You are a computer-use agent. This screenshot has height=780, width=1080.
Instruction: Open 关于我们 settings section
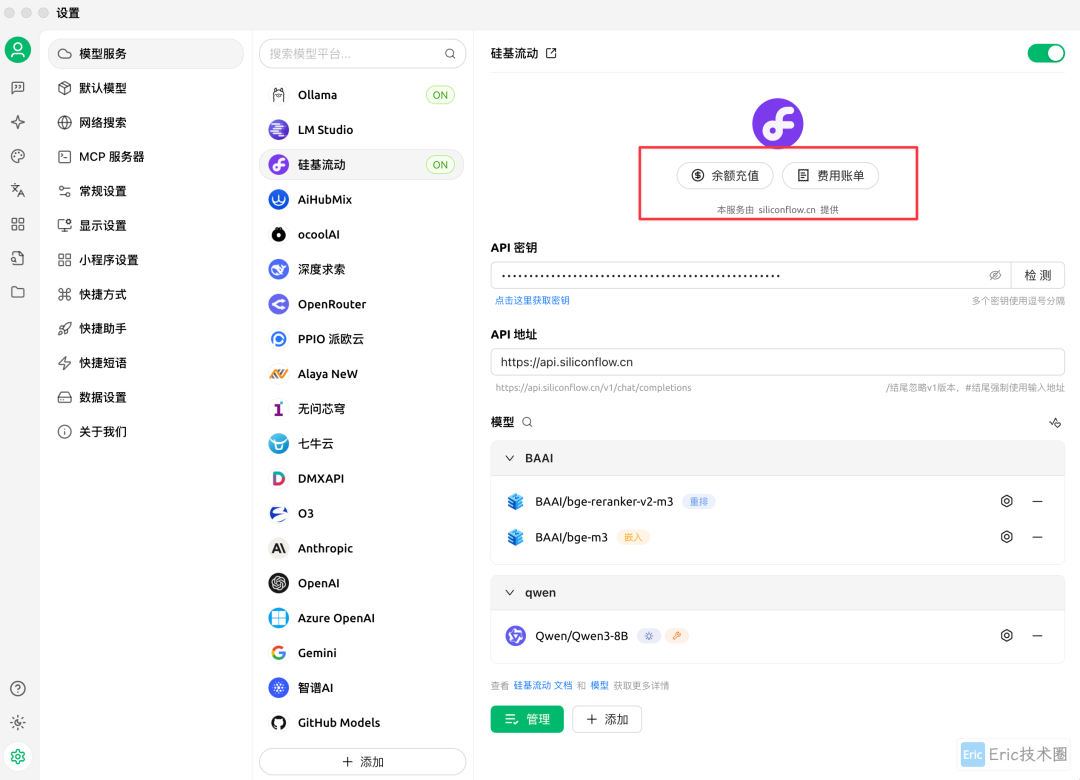click(145, 431)
